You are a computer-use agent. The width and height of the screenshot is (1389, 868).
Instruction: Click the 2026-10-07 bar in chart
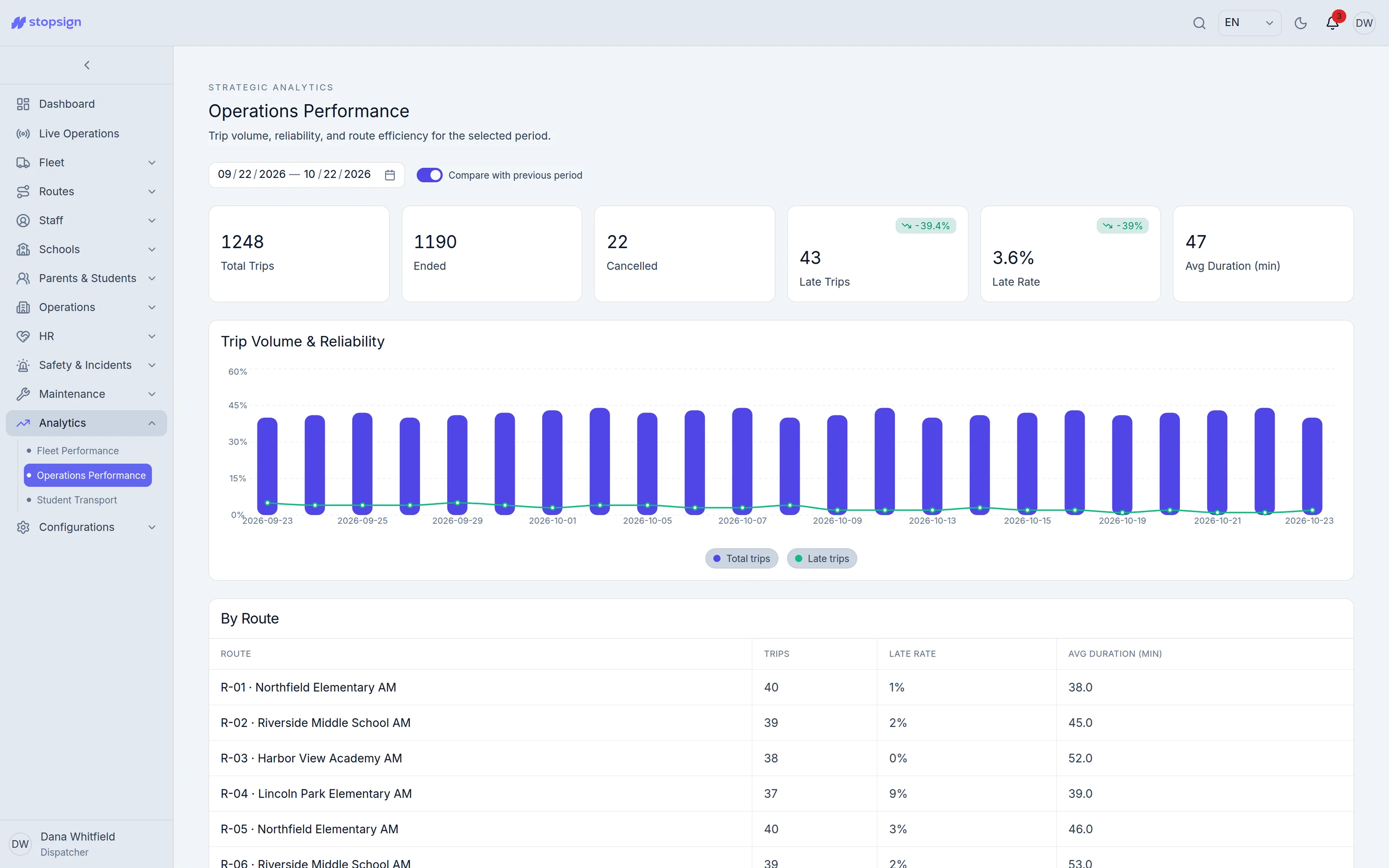pyautogui.click(x=742, y=461)
